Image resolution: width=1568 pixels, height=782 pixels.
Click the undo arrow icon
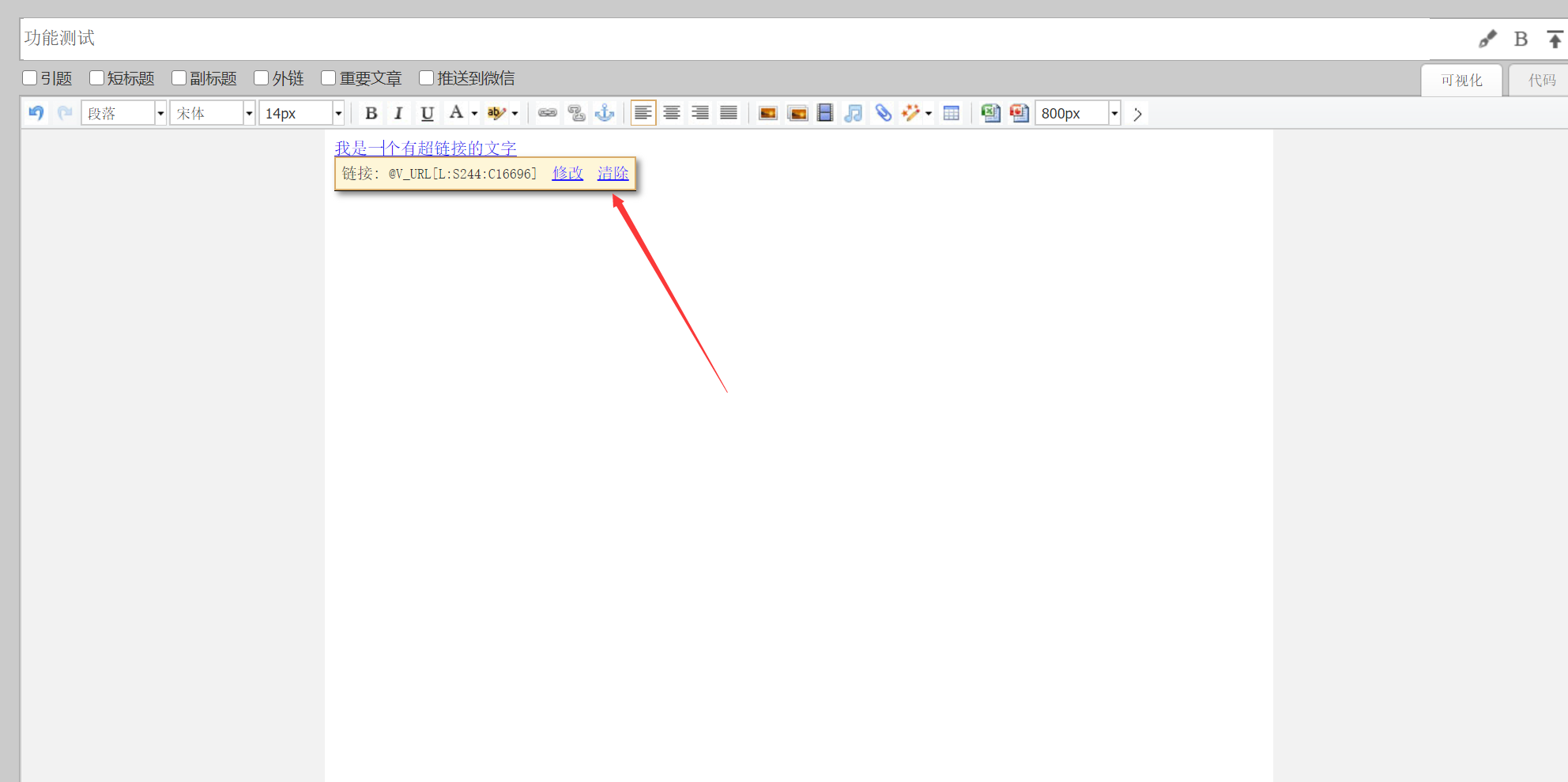36,113
